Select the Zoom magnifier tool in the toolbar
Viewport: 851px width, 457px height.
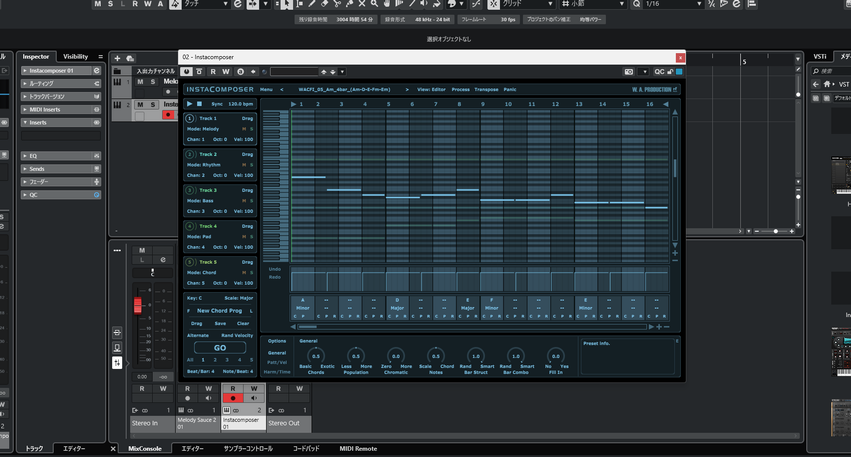pos(374,4)
